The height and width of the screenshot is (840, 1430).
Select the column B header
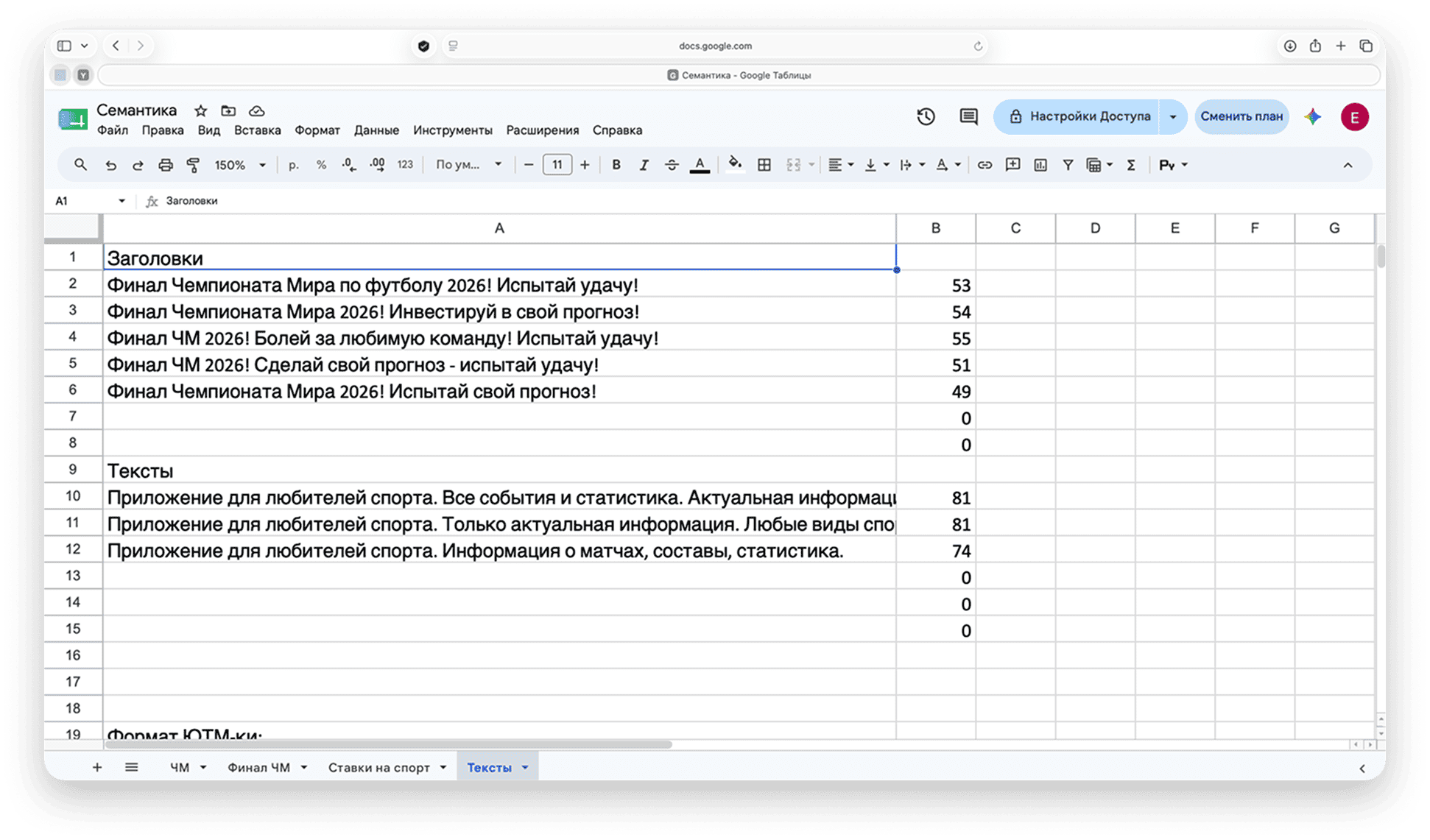[936, 228]
